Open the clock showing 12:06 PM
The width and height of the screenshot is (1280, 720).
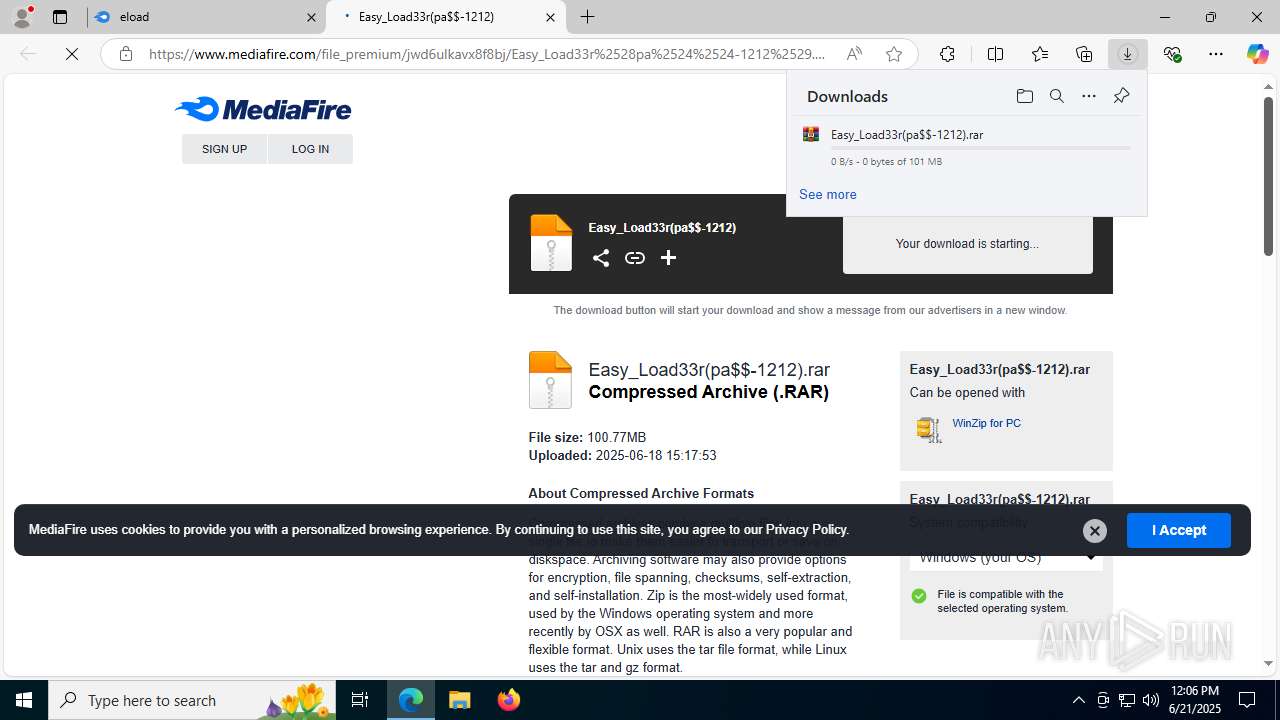tap(1194, 700)
